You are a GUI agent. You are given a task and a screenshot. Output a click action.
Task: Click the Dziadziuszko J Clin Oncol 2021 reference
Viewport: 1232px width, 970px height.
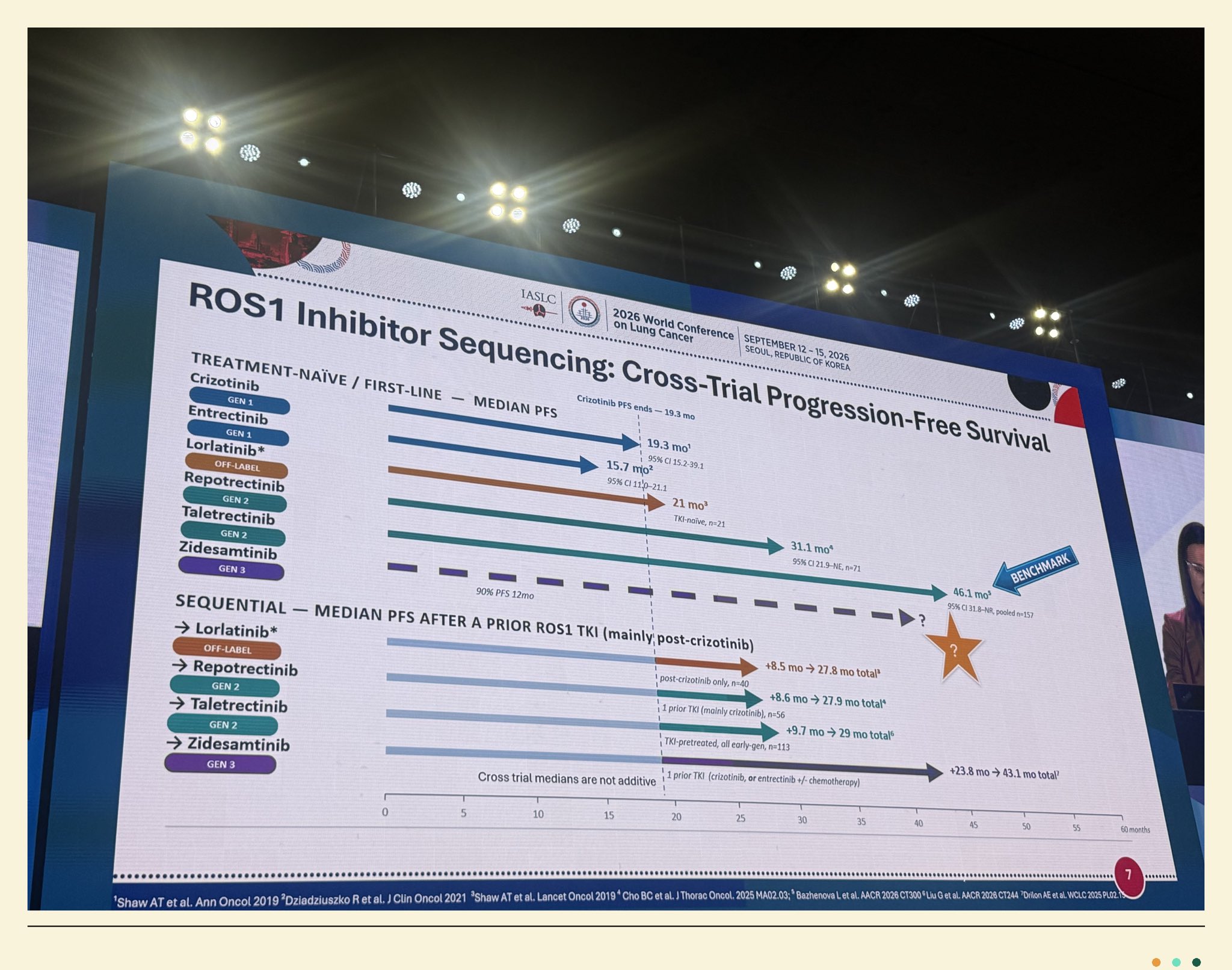[374, 898]
